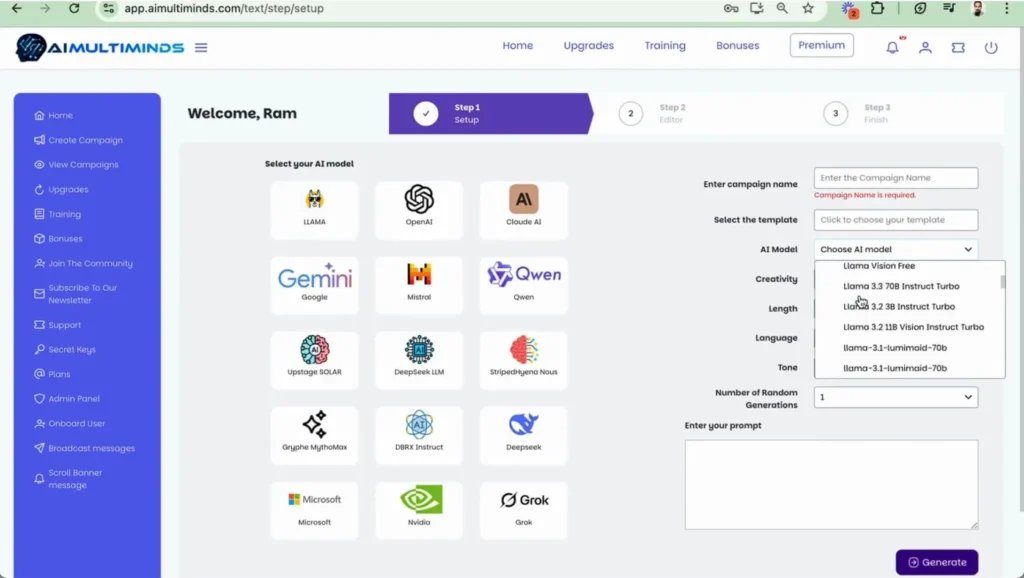
Task: Open Join The Community sidebar link
Action: coord(83,263)
